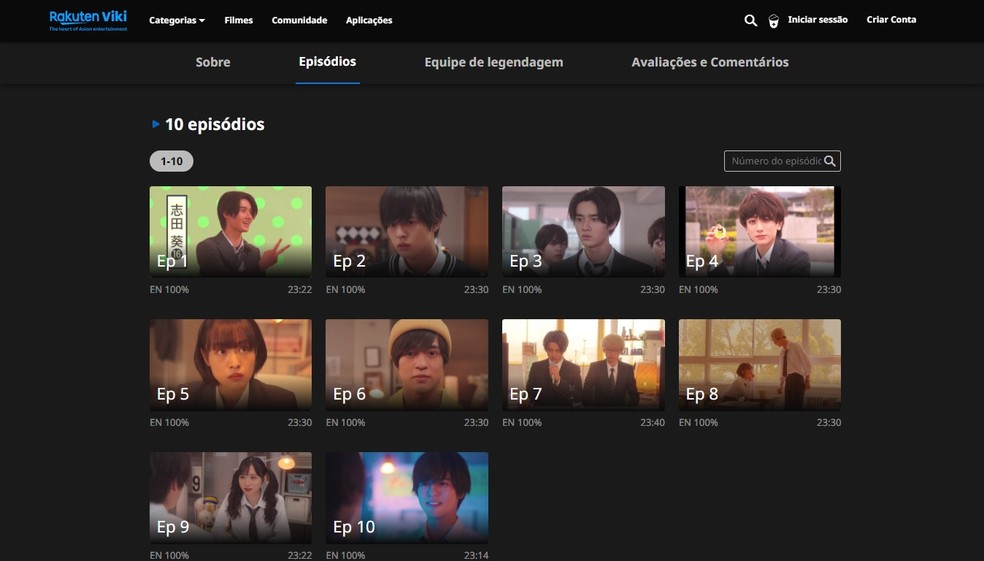984x561 pixels.
Task: Click the 23:14 duration under Ep 10
Action: (x=476, y=555)
